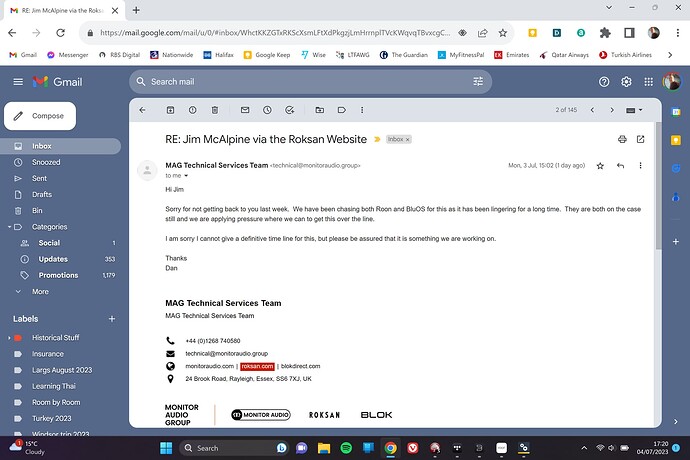Screen dimensions: 690x460
Task: Expand the 'to me' recipient details
Action: coord(186,175)
